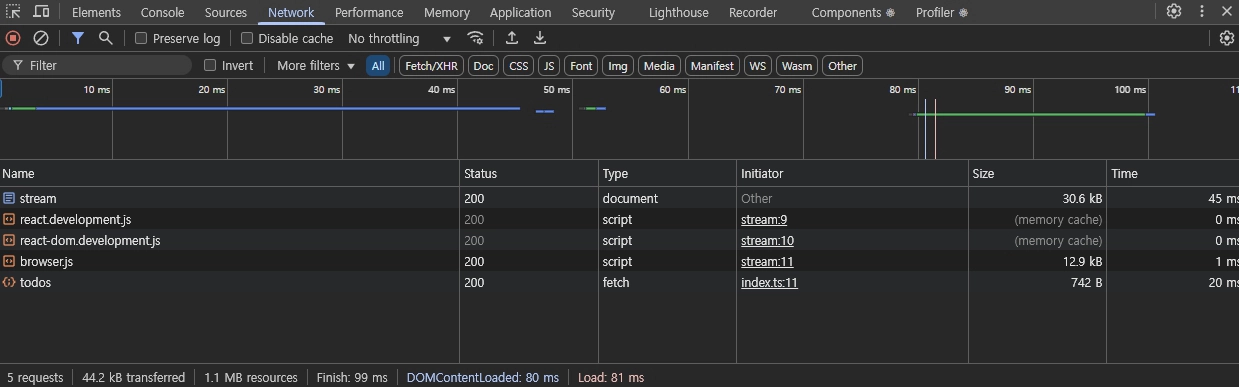
Task: Filter by Media requests
Action: click(659, 66)
